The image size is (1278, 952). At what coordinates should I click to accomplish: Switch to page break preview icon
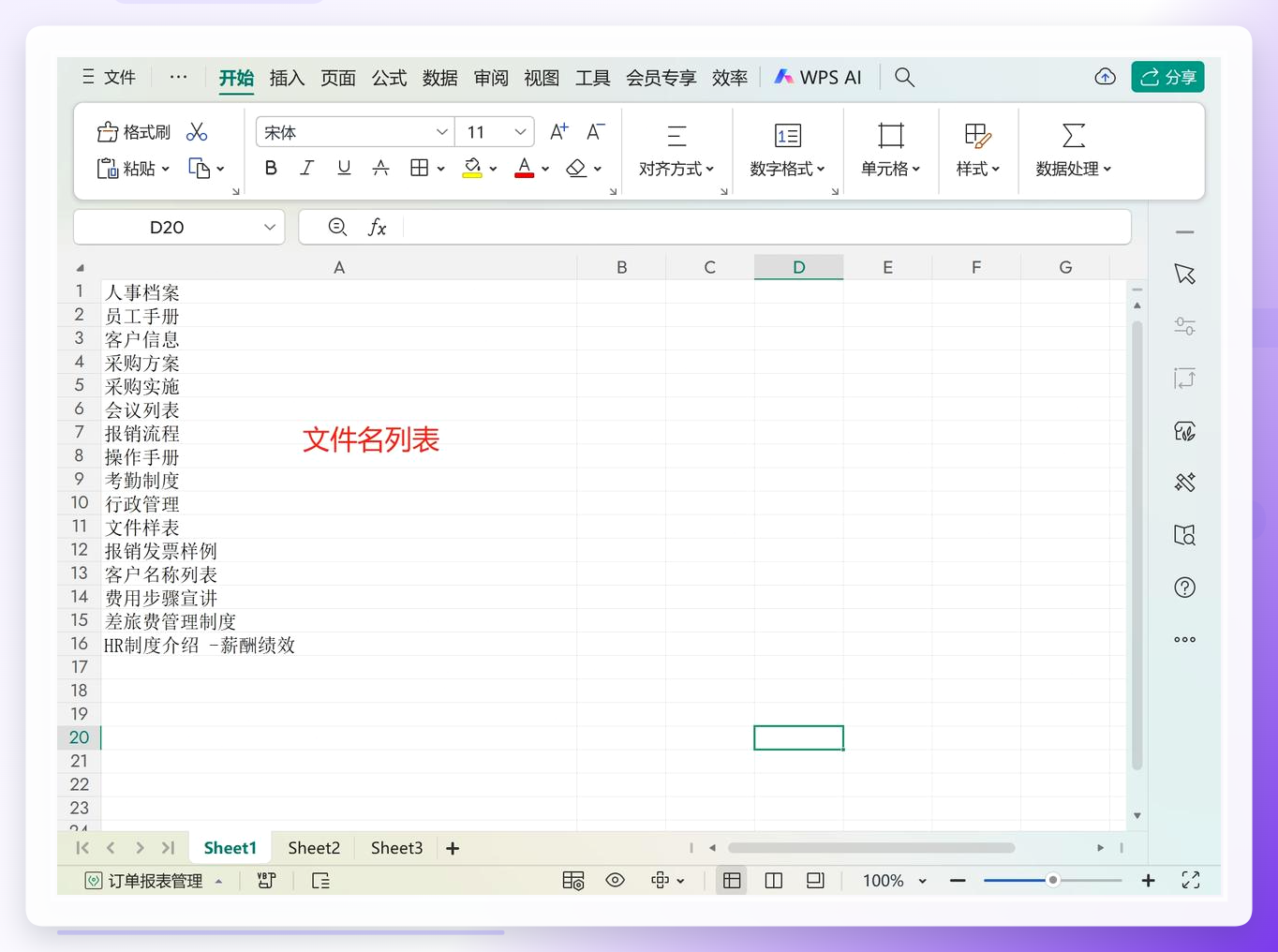coord(773,881)
